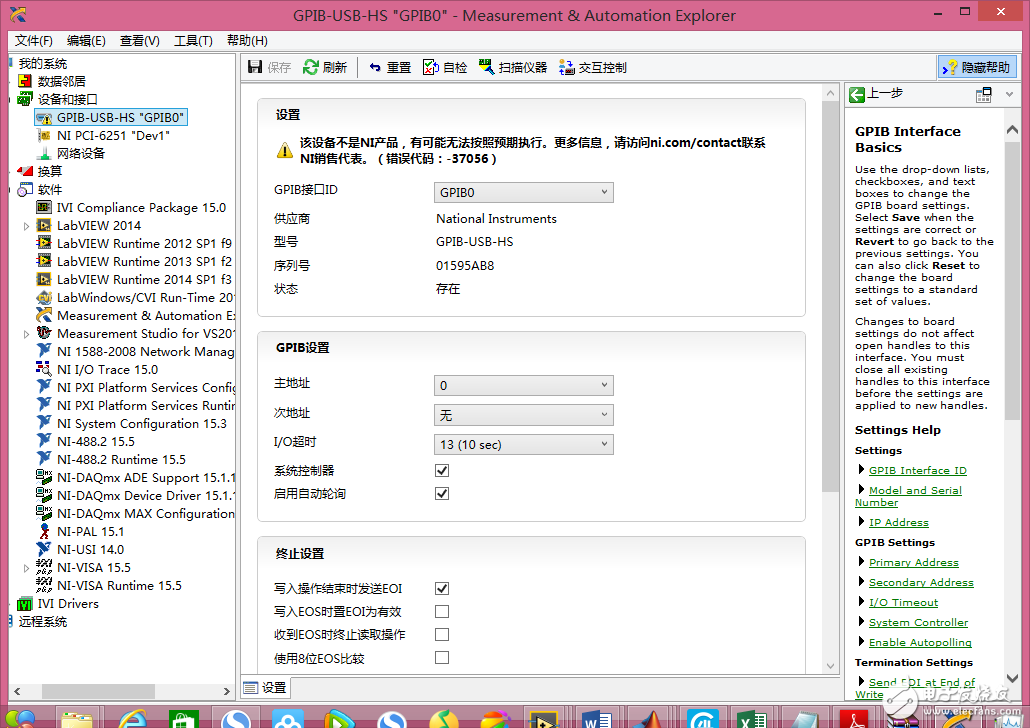The height and width of the screenshot is (728, 1030).
Task: Select NI-DAQmx Device Driver icon
Action: (44, 495)
